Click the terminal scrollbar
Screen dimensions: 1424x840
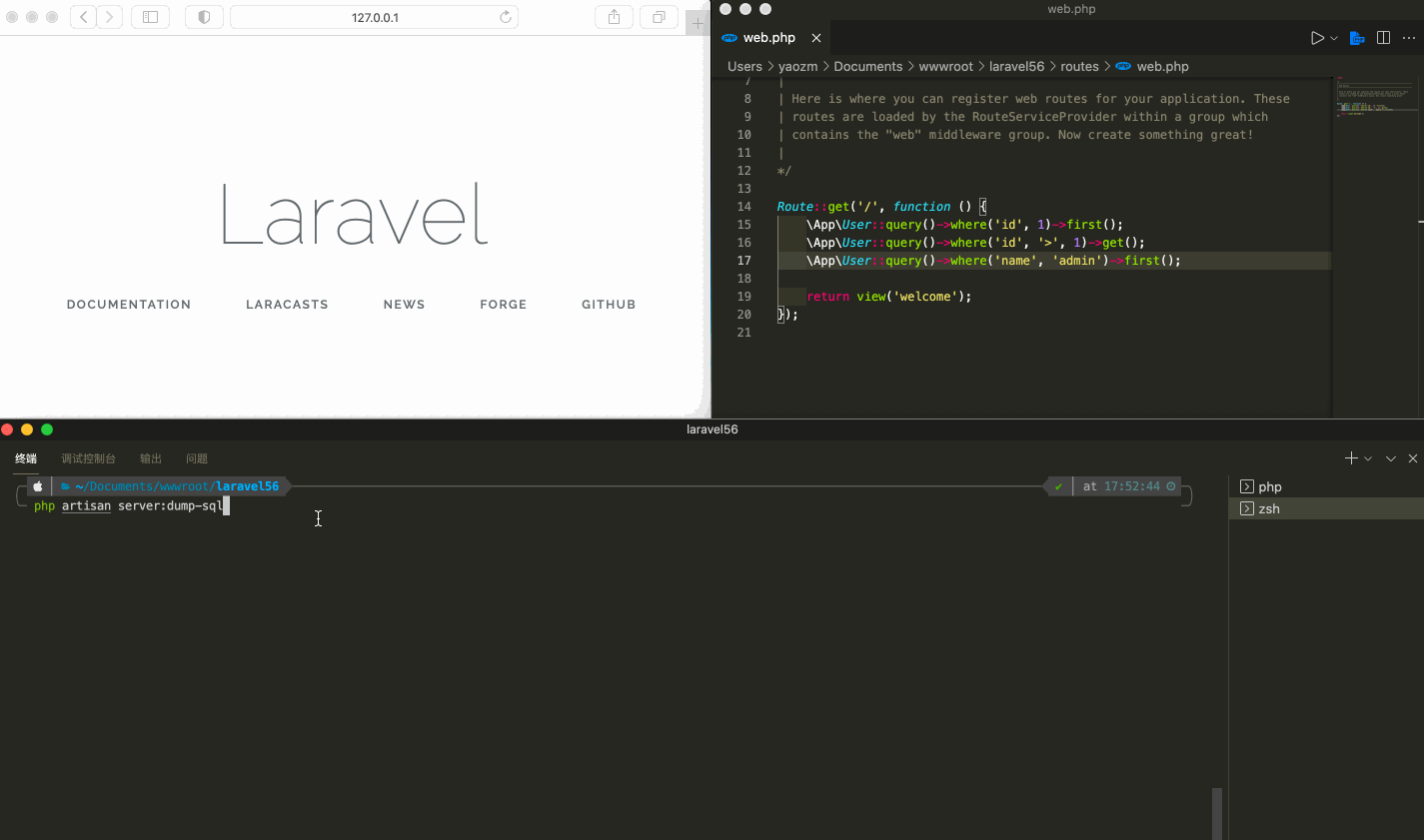[1217, 813]
